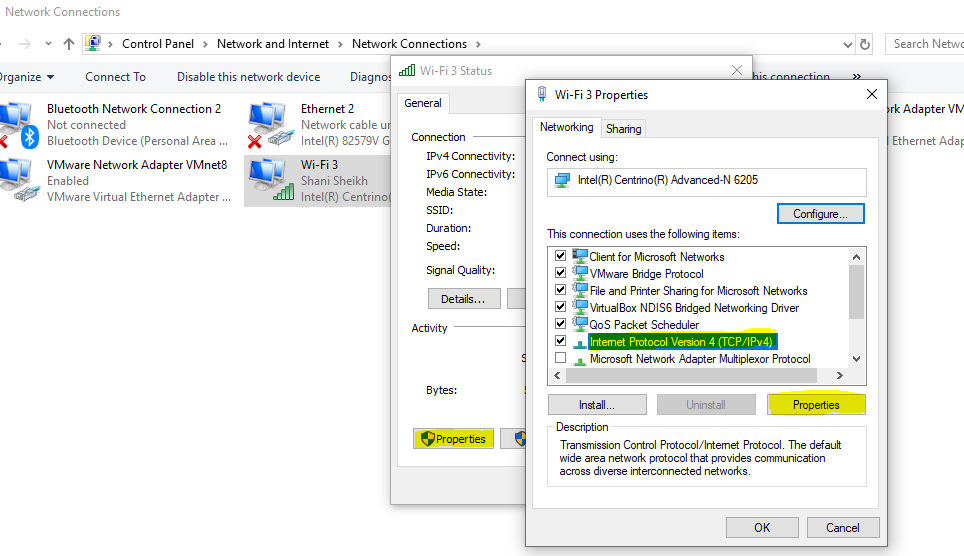Click the File and Printer Sharing icon
This screenshot has height=556, width=964.
point(580,290)
